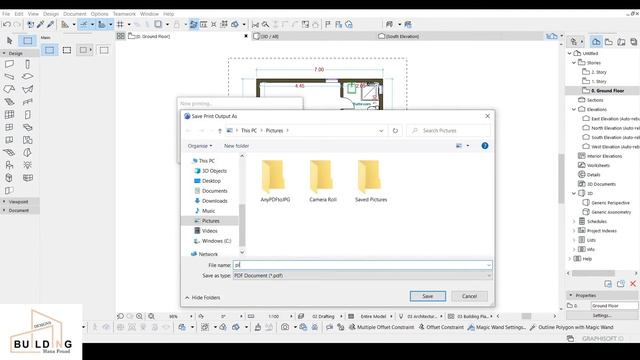
Task: Open the Organize dropdown in dialog
Action: coord(200,146)
